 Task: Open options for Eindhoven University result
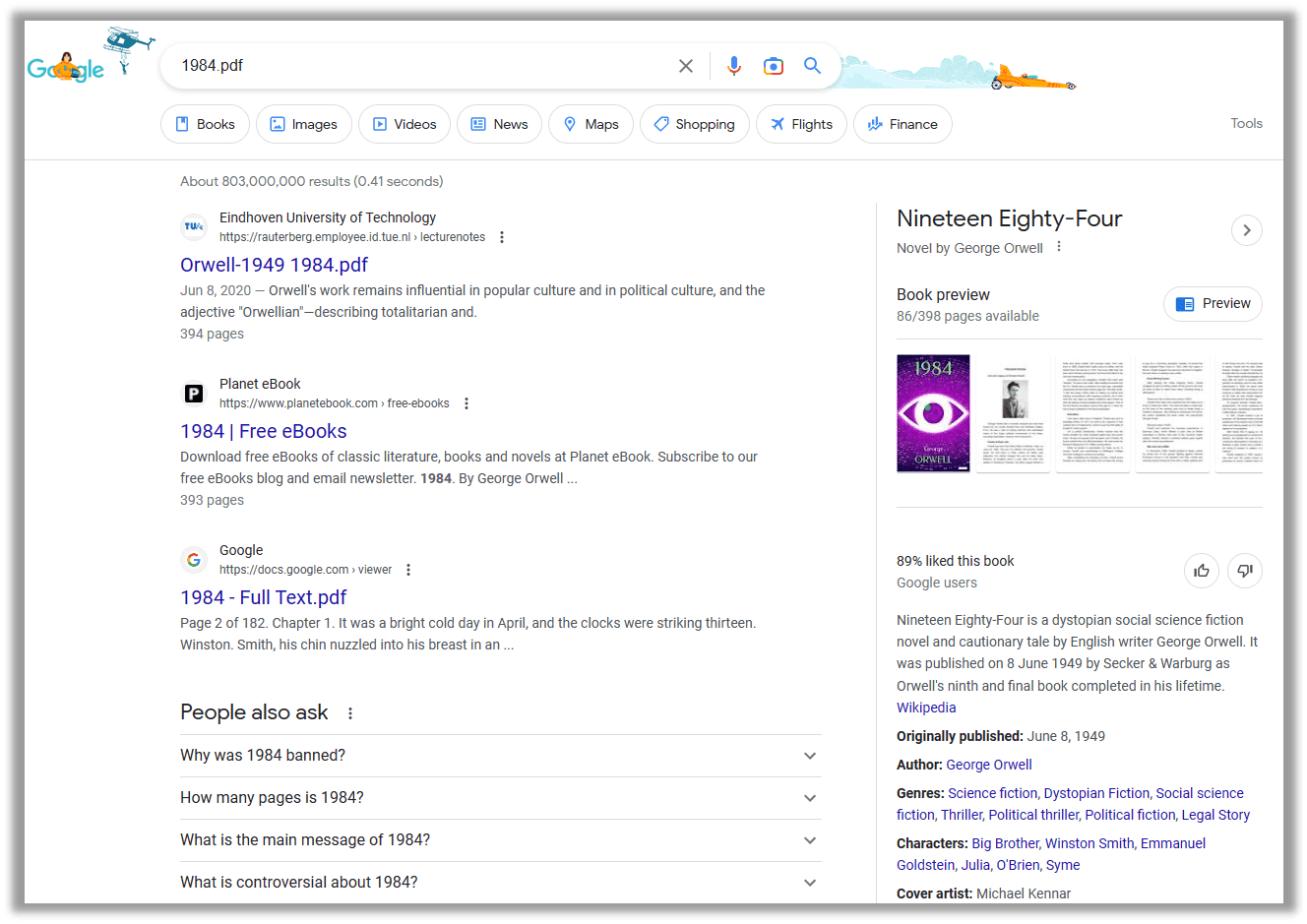[x=502, y=237]
